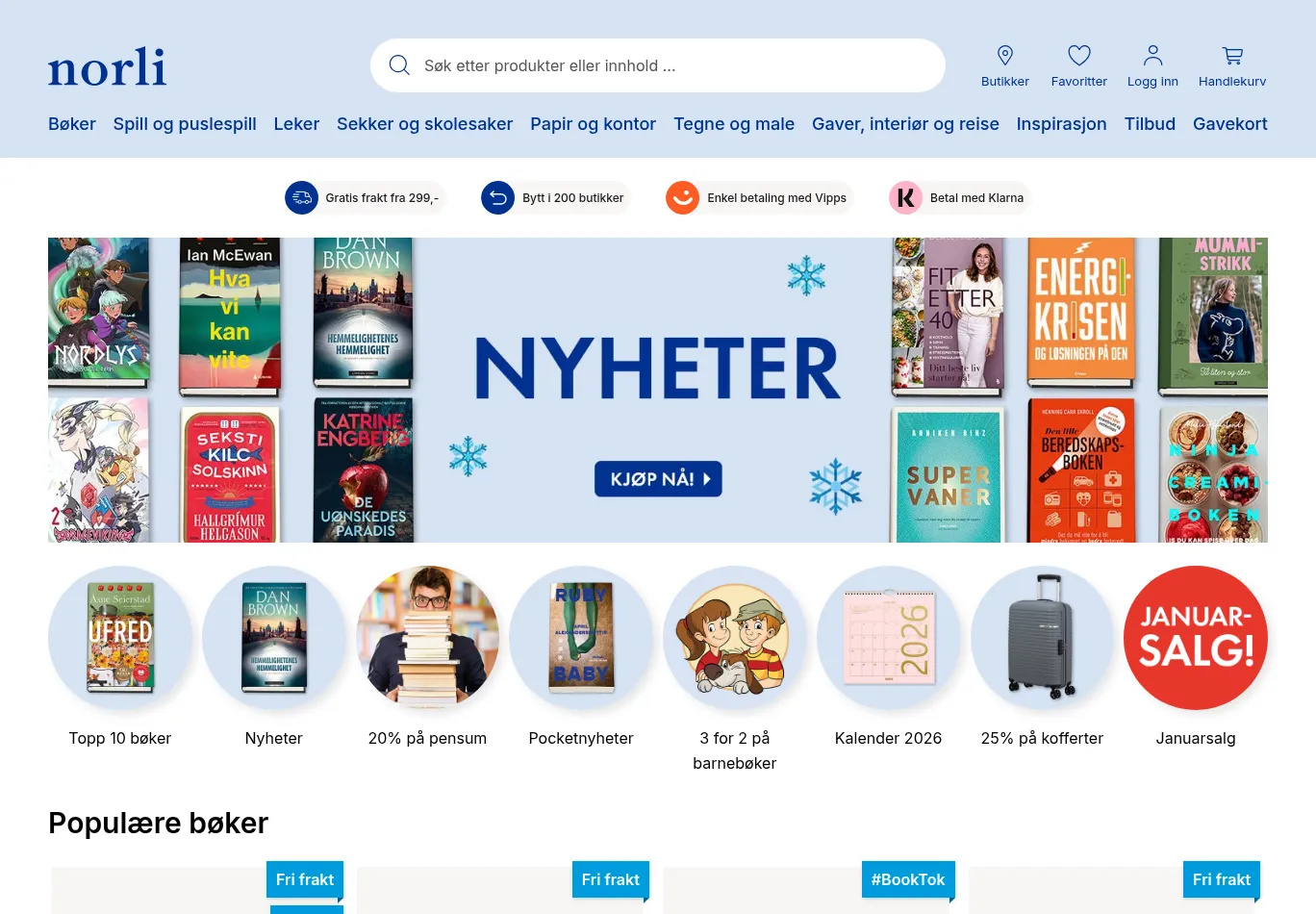Select the 25% på kofferter suitcase thumbnail
1316x914 pixels.
click(1042, 638)
